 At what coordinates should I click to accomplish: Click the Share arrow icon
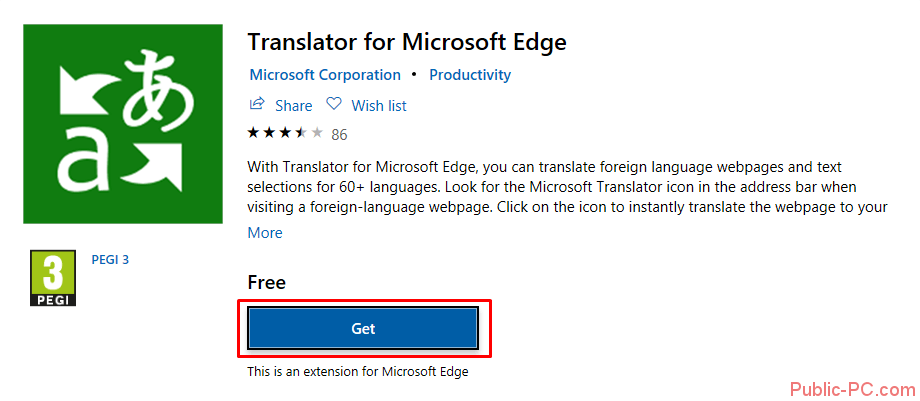pyautogui.click(x=257, y=104)
